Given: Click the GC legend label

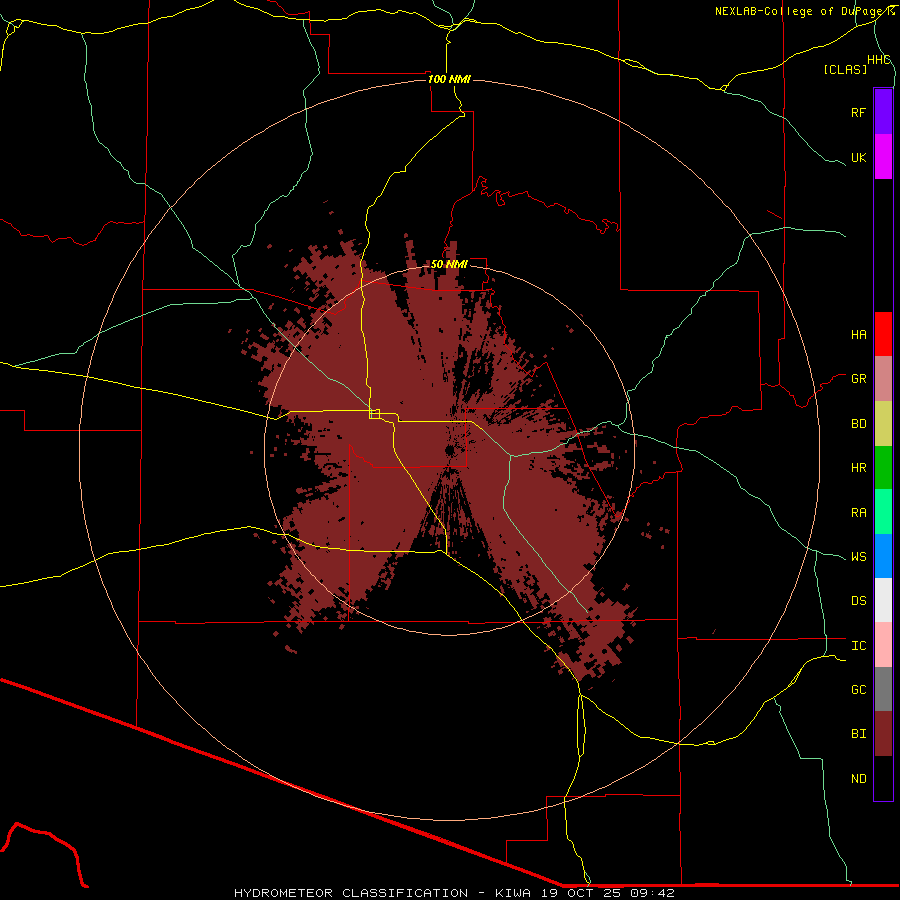Looking at the screenshot, I should coord(858,690).
